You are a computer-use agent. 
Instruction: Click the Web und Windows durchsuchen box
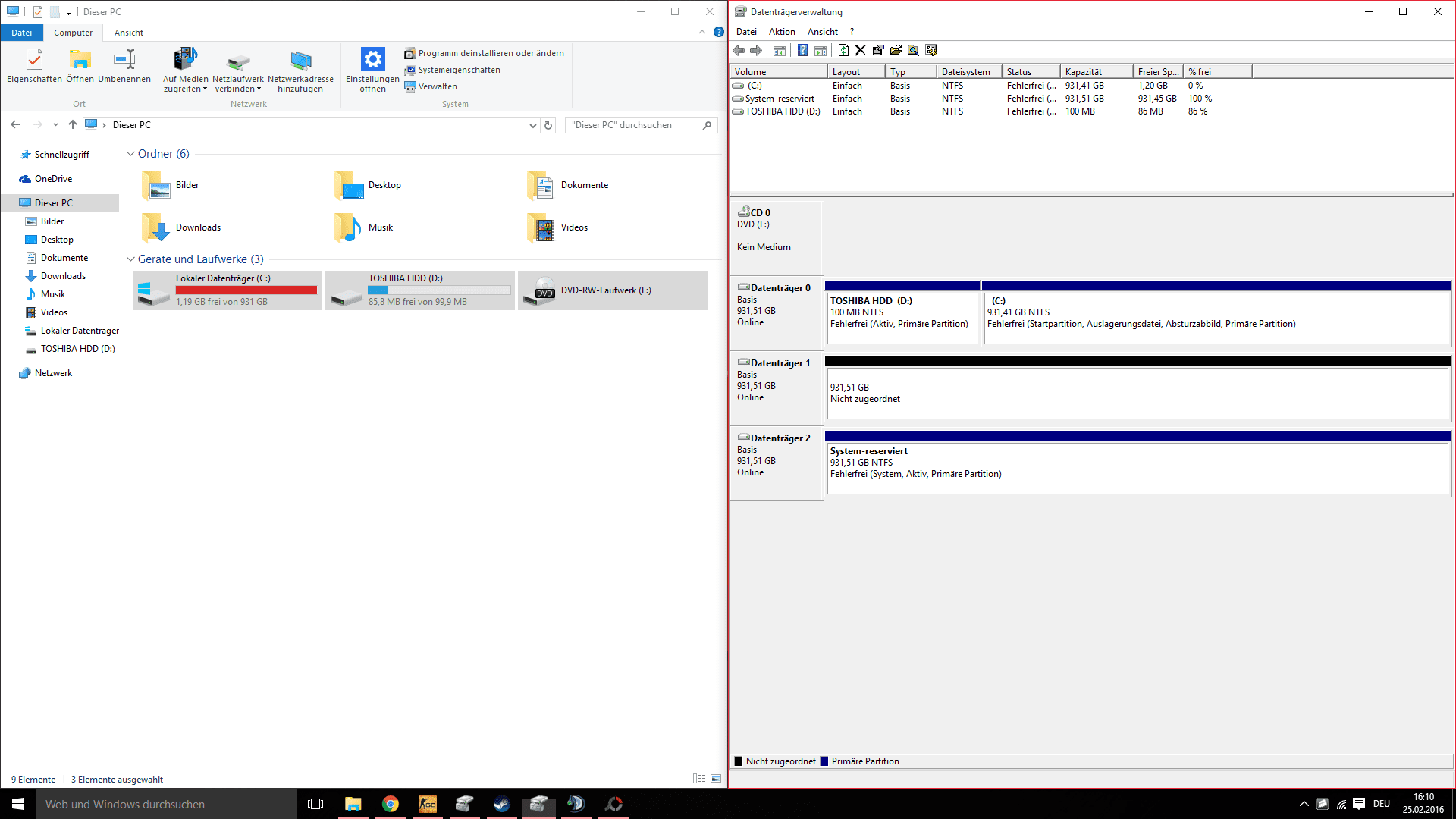[167, 804]
